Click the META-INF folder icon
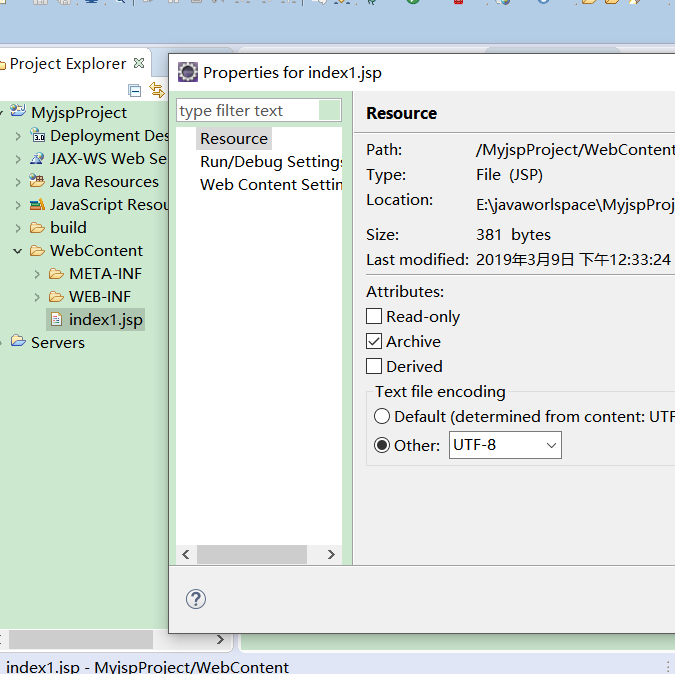The height and width of the screenshot is (674, 675). 56,273
